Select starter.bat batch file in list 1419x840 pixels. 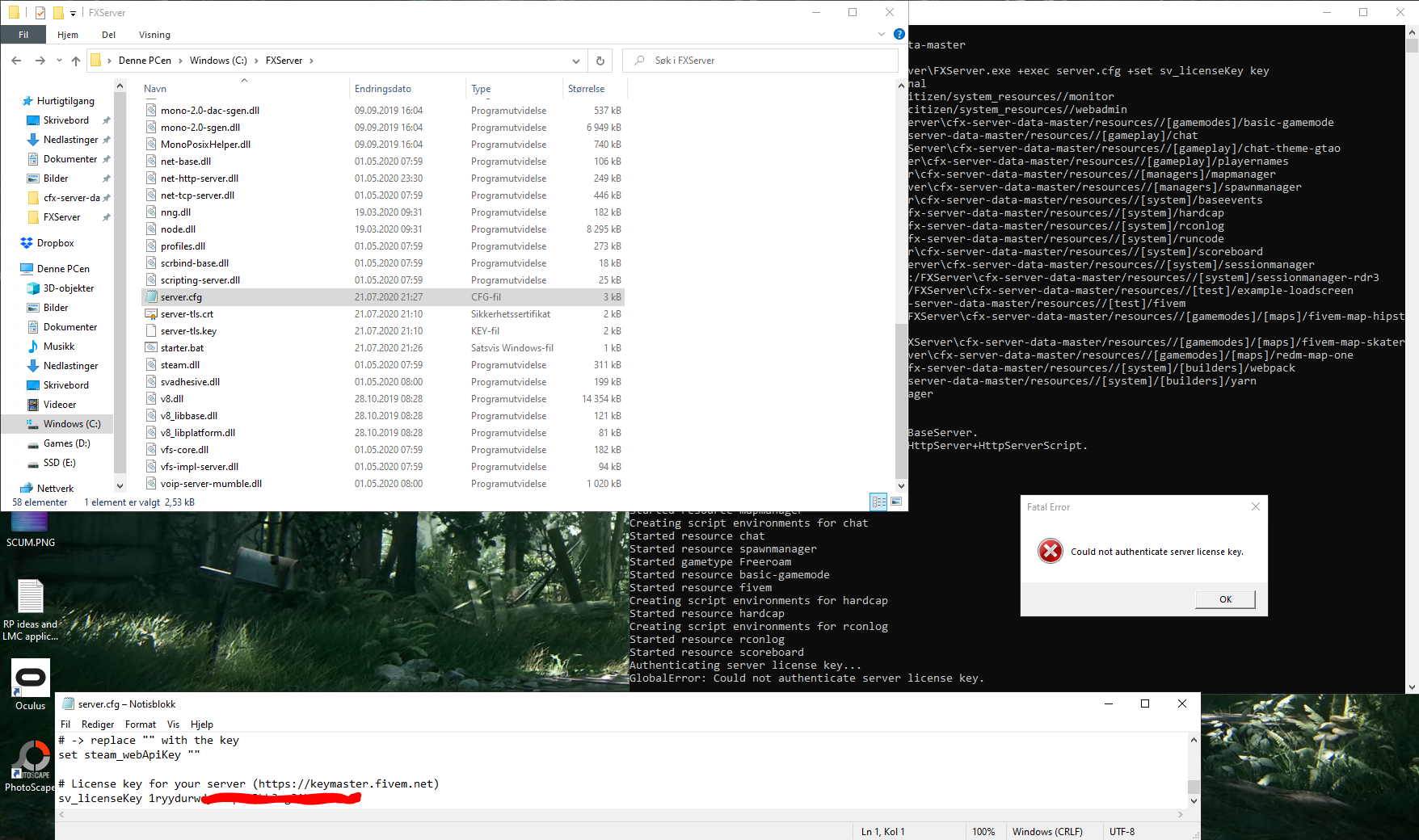(x=182, y=348)
